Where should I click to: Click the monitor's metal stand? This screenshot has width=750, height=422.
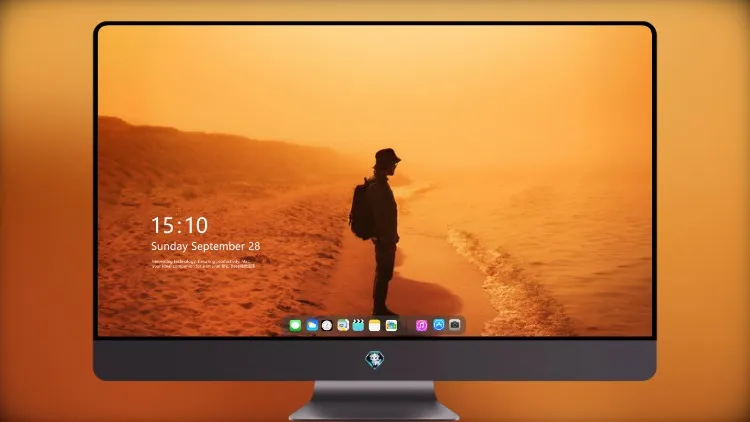click(374, 401)
